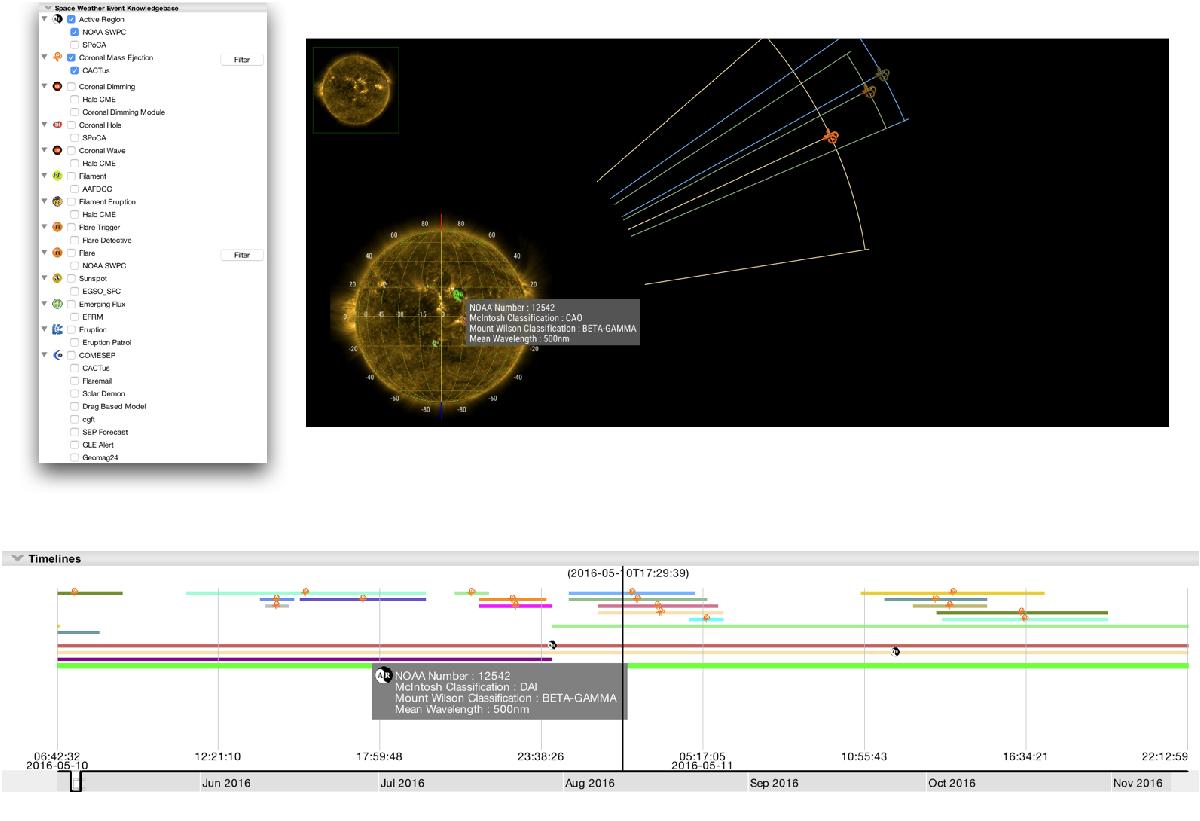Uncheck the NOAA SWPC checkbox under Active Region
Image resolution: width=1200 pixels, height=821 pixels.
75,33
